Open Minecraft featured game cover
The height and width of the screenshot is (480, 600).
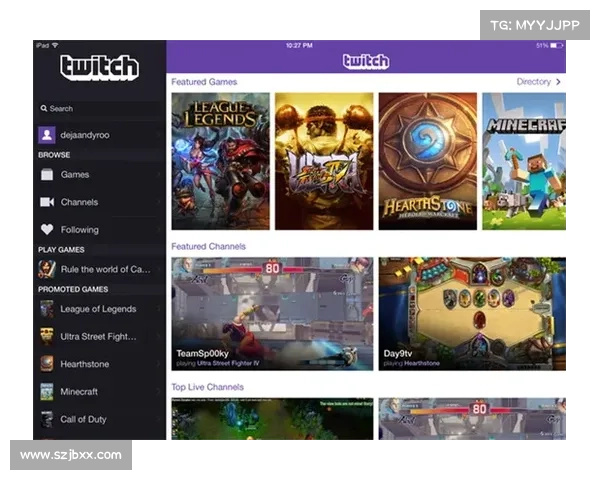pyautogui.click(x=524, y=161)
